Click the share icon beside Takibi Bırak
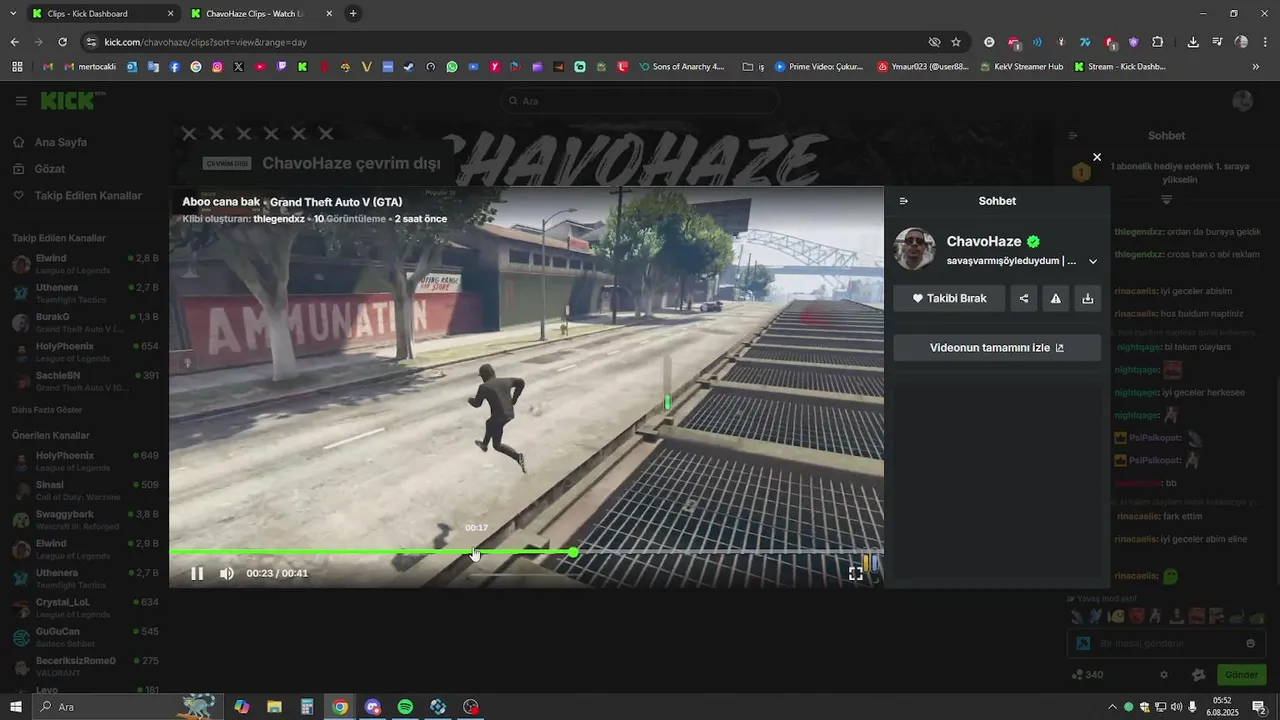 tap(1023, 298)
